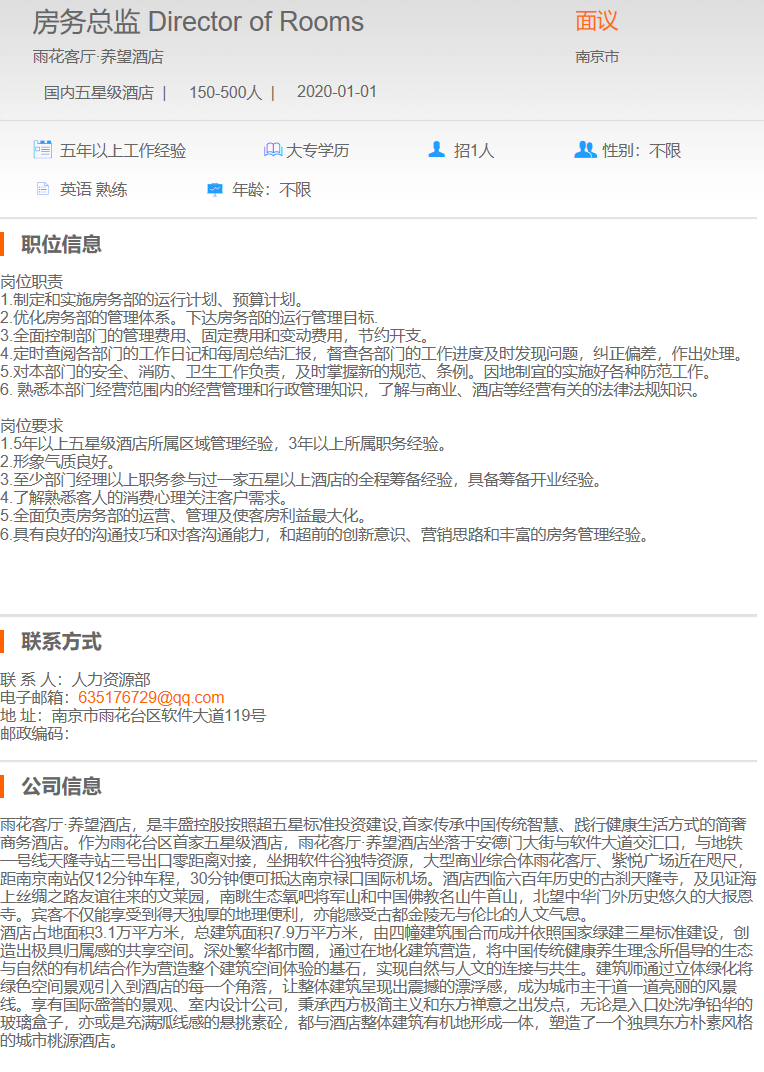Select the 南京市 location text
Viewport: 764px width, 1072px height.
(x=597, y=56)
